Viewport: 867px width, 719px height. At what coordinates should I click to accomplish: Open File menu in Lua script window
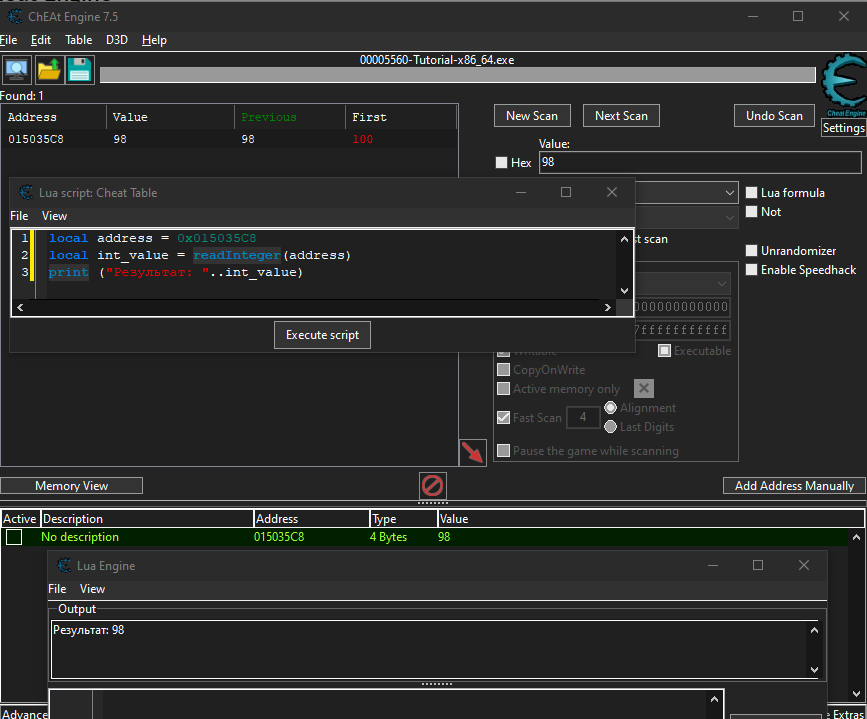[x=19, y=216]
